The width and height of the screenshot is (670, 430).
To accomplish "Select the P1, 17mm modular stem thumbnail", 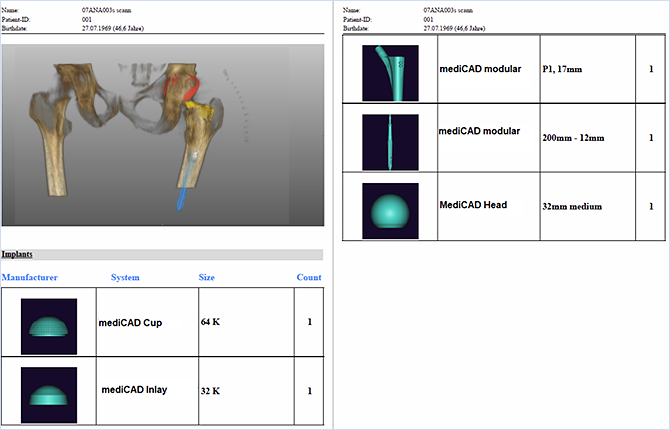I will (x=390, y=73).
